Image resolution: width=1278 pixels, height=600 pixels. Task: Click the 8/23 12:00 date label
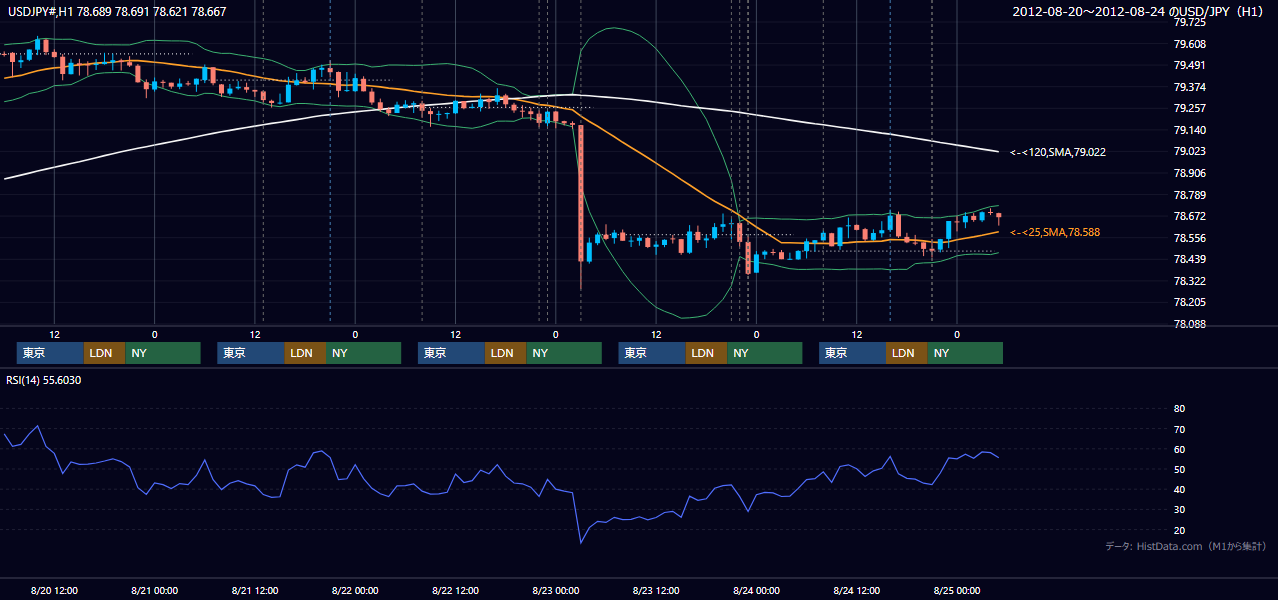[656, 591]
